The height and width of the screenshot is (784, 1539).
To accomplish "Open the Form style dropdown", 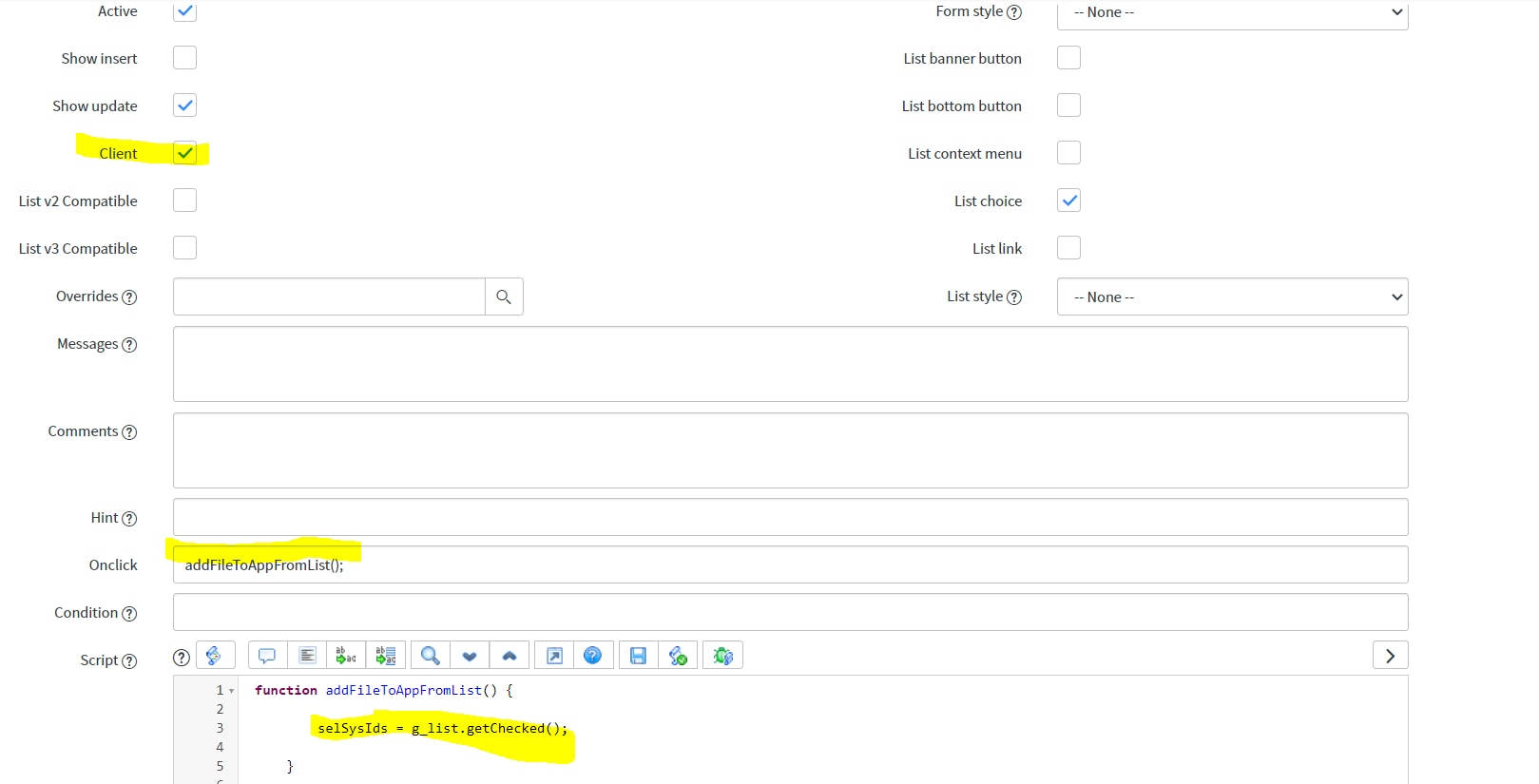I will 1232,13.
